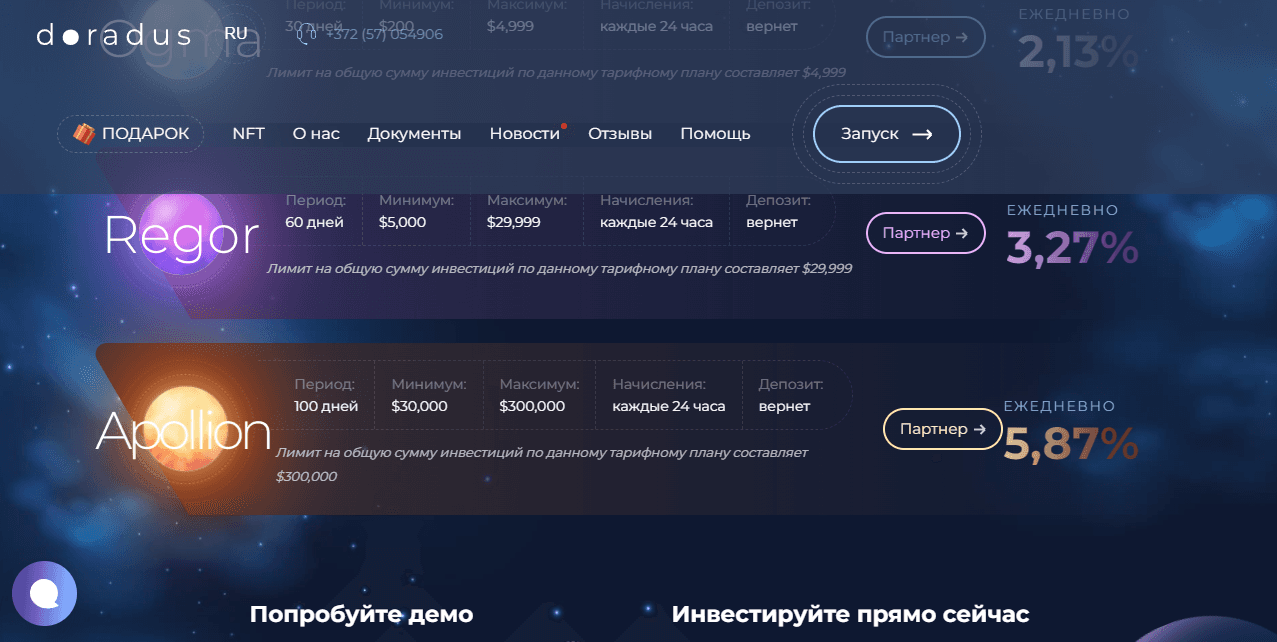Click the doradus logo

pyautogui.click(x=113, y=34)
